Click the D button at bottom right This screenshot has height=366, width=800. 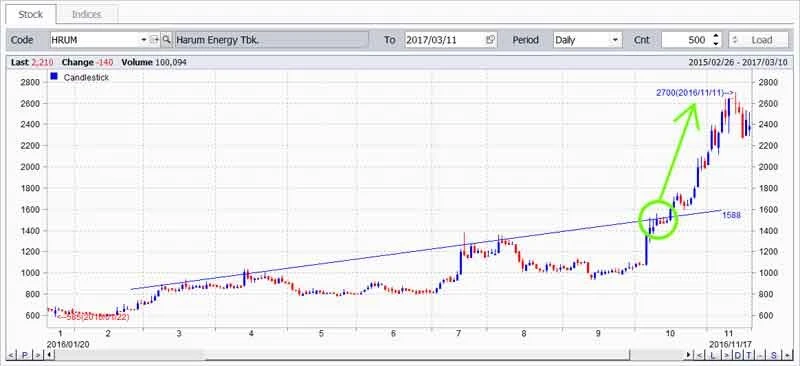pyautogui.click(x=738, y=355)
